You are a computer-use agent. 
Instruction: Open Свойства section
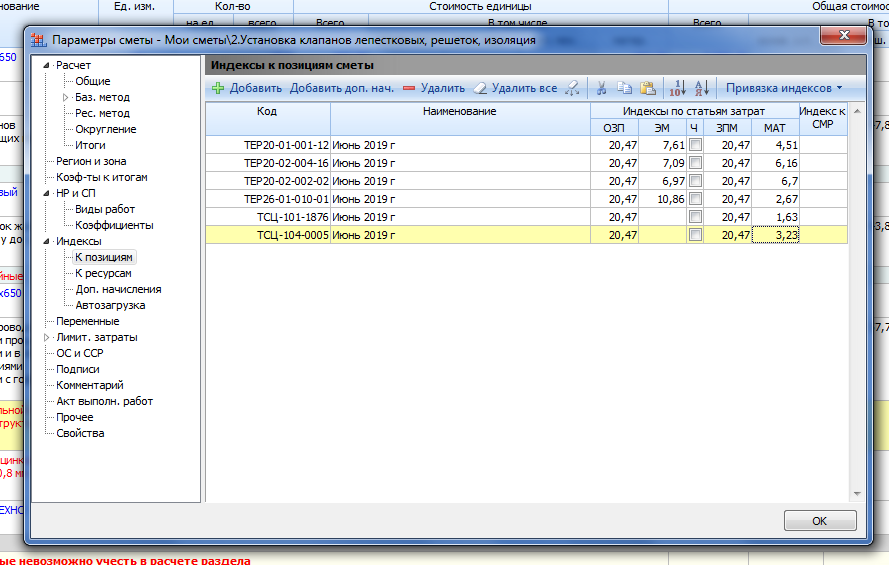[x=80, y=434]
